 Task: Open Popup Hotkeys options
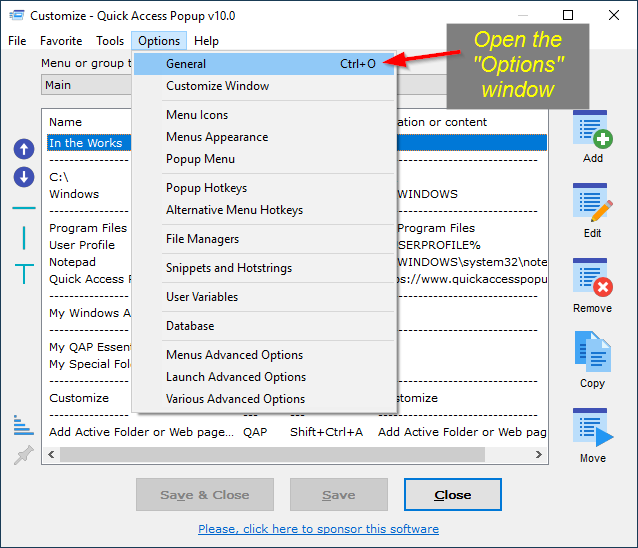pos(264,188)
